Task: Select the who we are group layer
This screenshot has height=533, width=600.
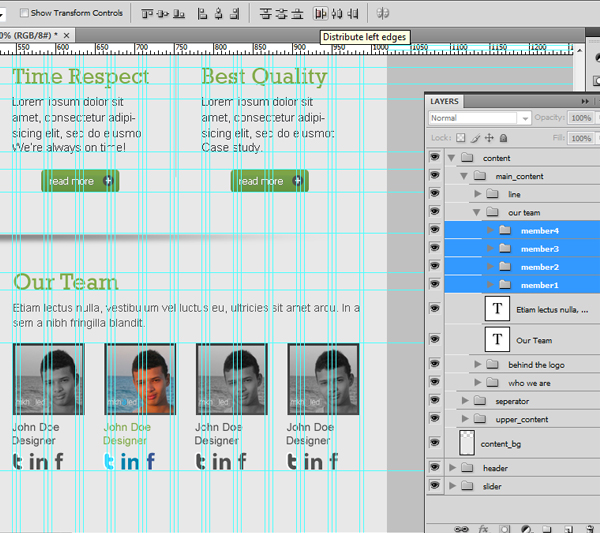Action: tap(522, 383)
